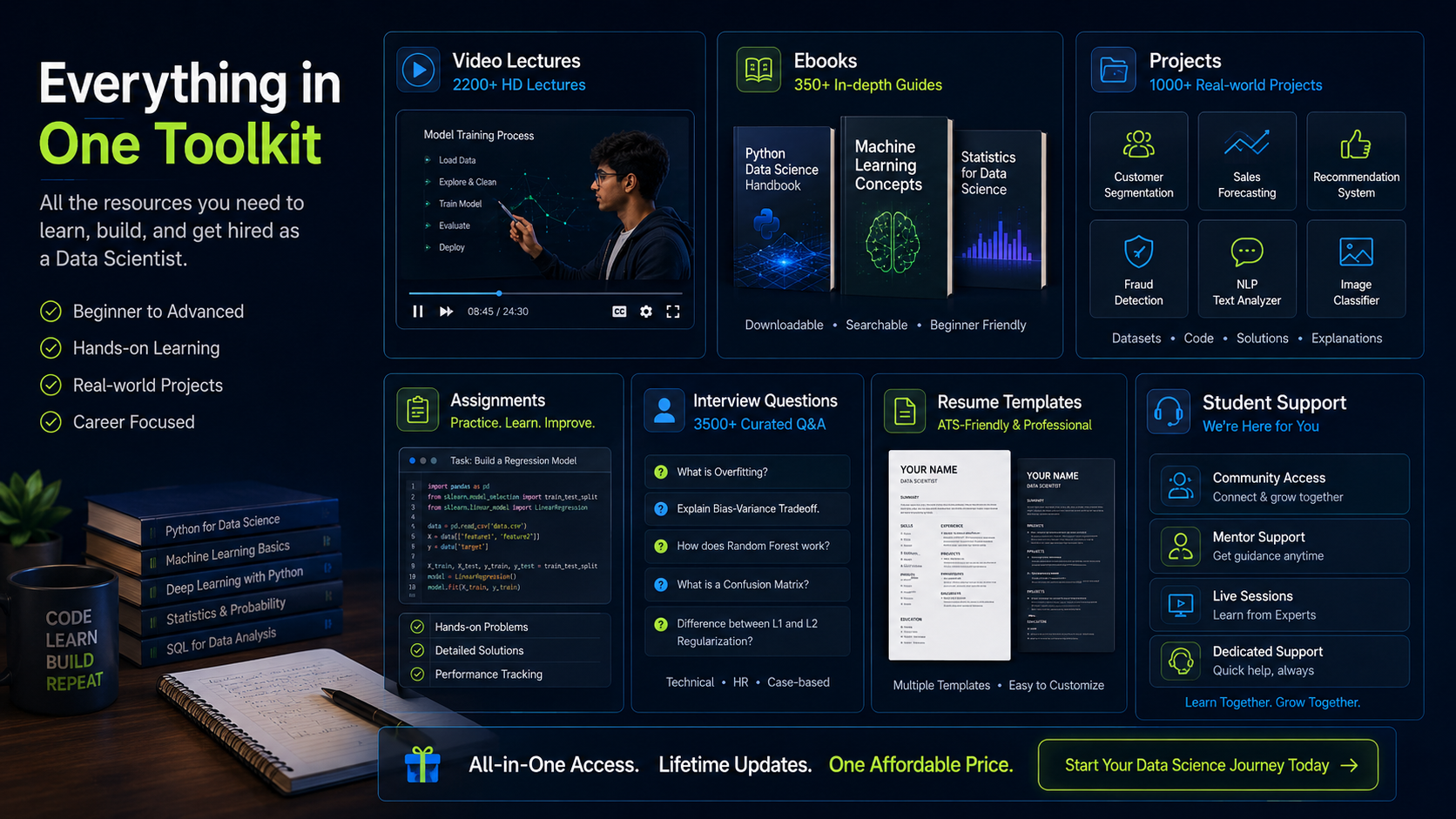Select the Machine Learning Concepts book cover
This screenshot has height=819, width=1456.
[895, 207]
